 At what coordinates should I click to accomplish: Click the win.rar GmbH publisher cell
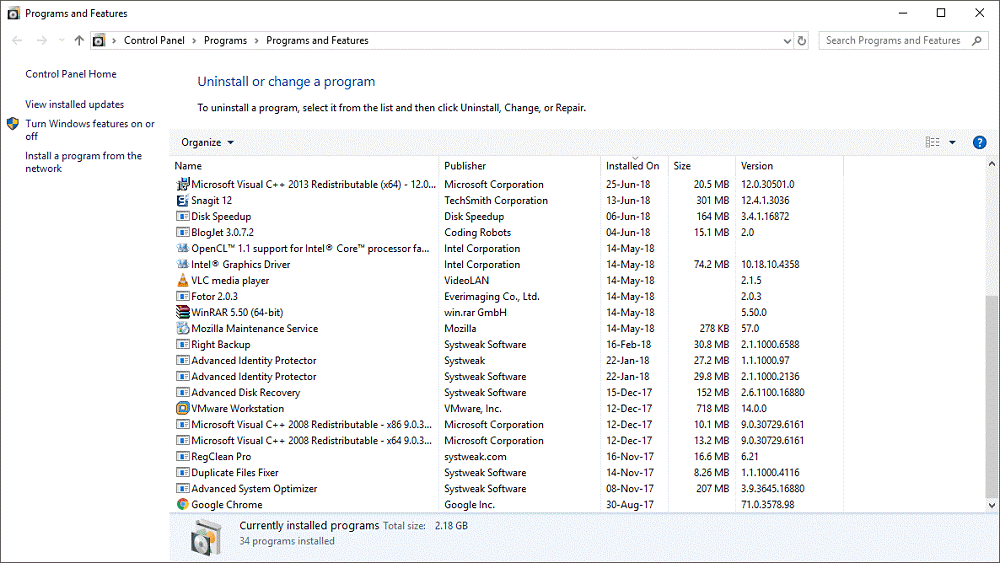[x=475, y=312]
